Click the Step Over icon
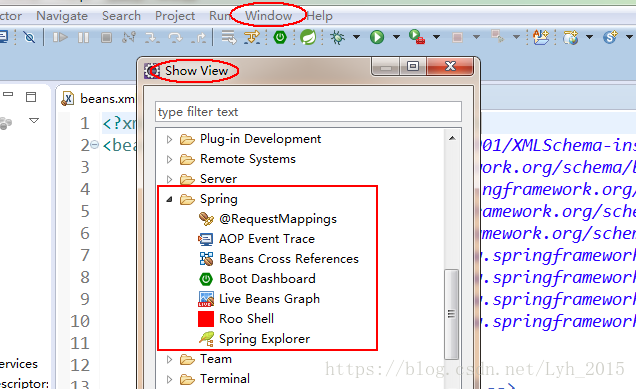The height and width of the screenshot is (389, 636). [175, 38]
